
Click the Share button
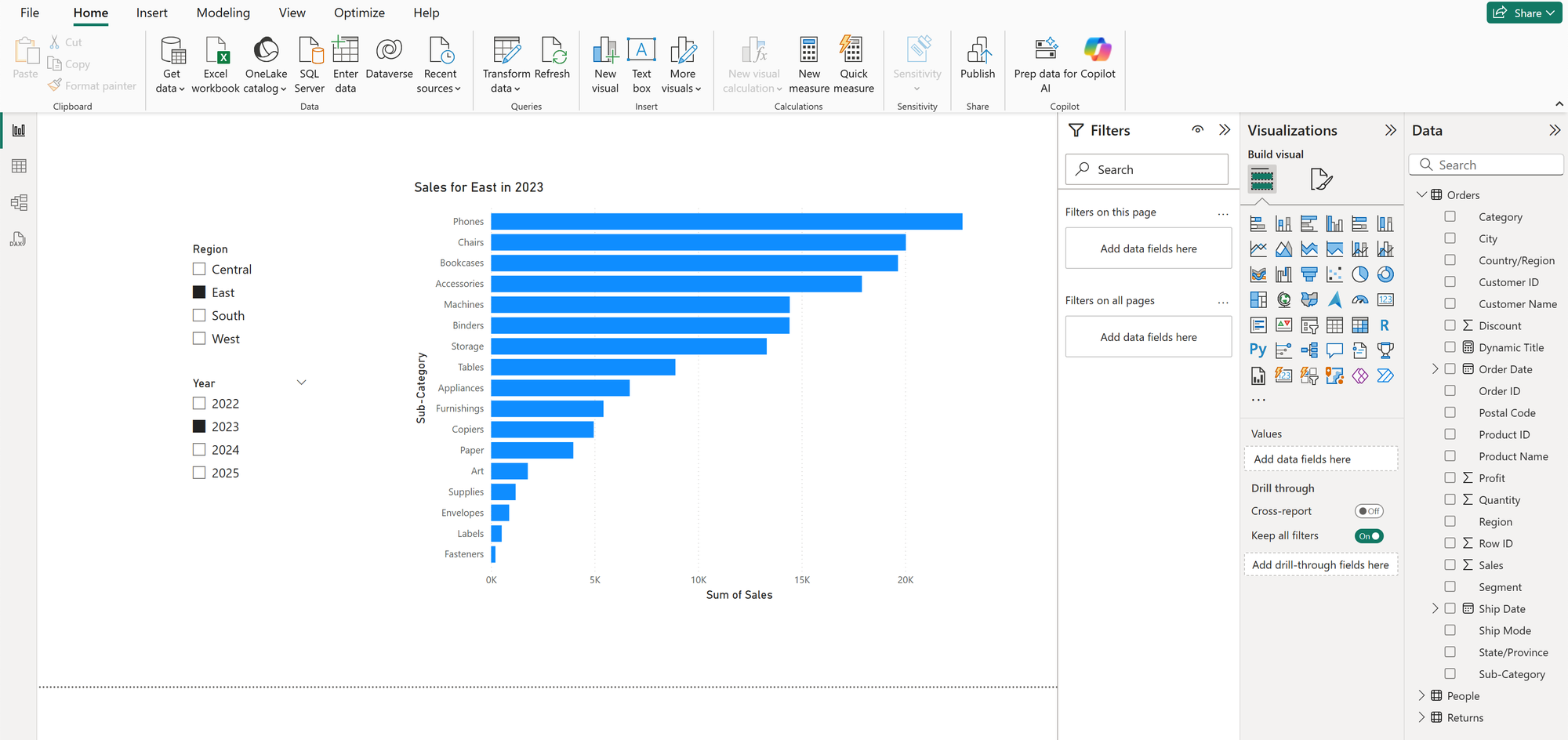tap(1523, 13)
